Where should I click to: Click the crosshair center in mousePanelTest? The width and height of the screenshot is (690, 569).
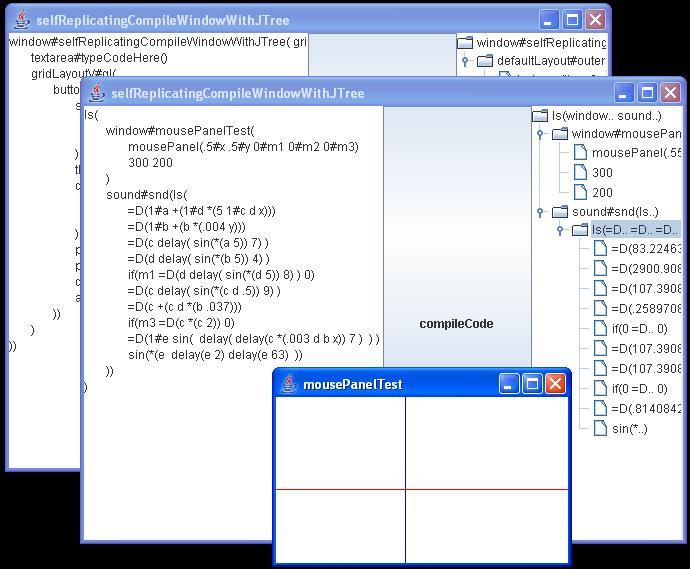click(x=405, y=489)
